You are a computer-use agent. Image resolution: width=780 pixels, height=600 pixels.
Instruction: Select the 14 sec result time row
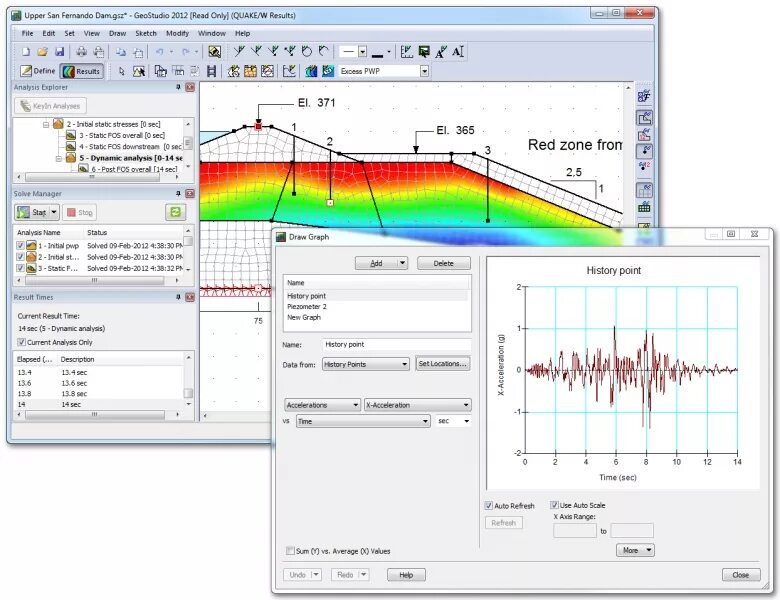(99, 404)
